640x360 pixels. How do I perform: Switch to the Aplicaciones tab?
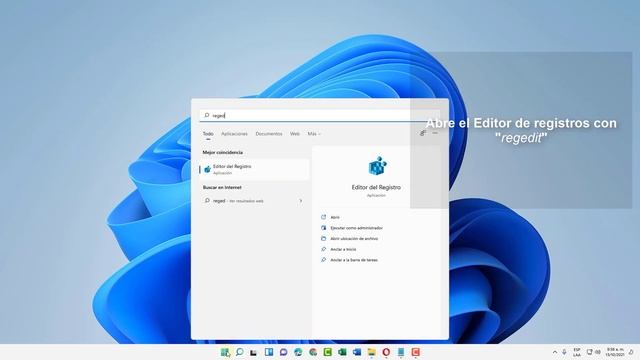[234, 134]
